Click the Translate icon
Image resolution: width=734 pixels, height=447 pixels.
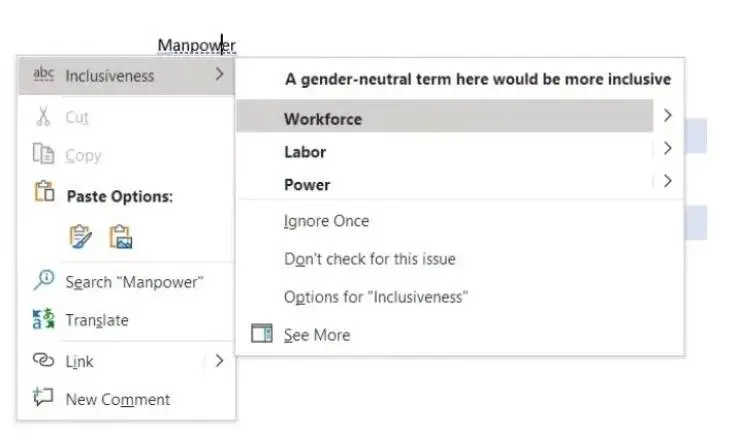(x=43, y=320)
